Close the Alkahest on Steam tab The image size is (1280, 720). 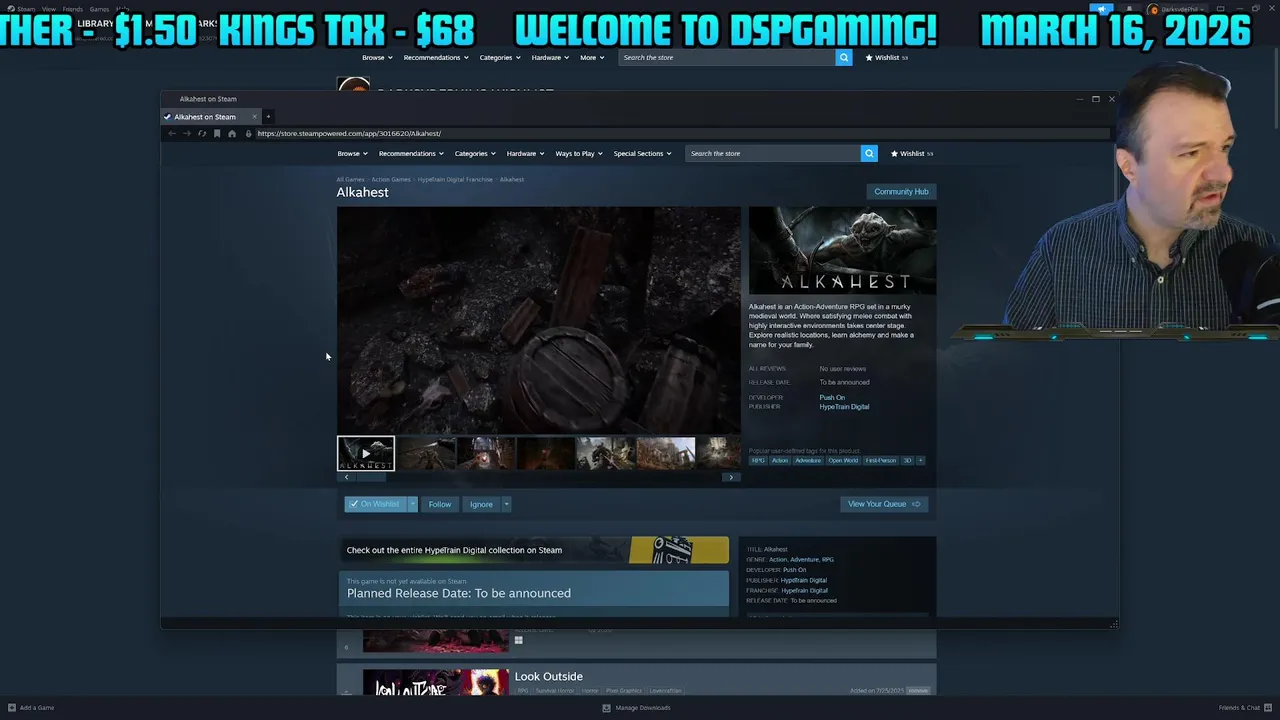tap(254, 117)
